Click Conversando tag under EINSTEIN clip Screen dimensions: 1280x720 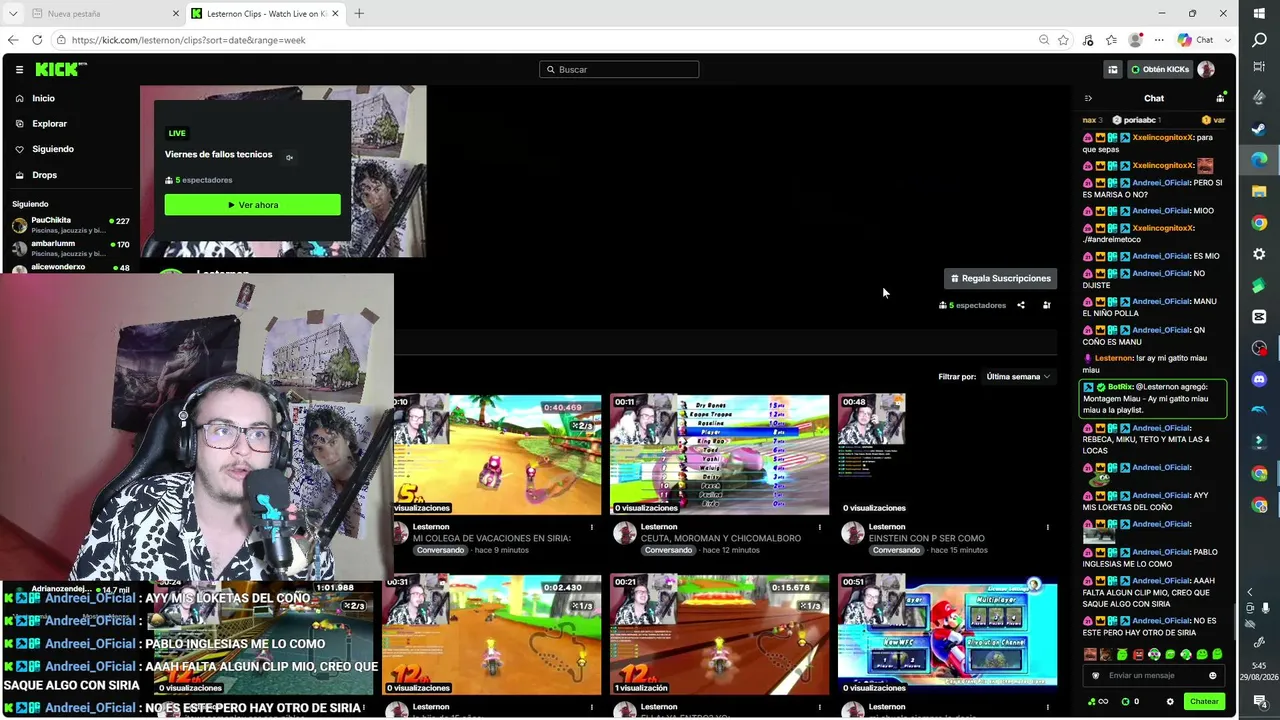click(896, 550)
